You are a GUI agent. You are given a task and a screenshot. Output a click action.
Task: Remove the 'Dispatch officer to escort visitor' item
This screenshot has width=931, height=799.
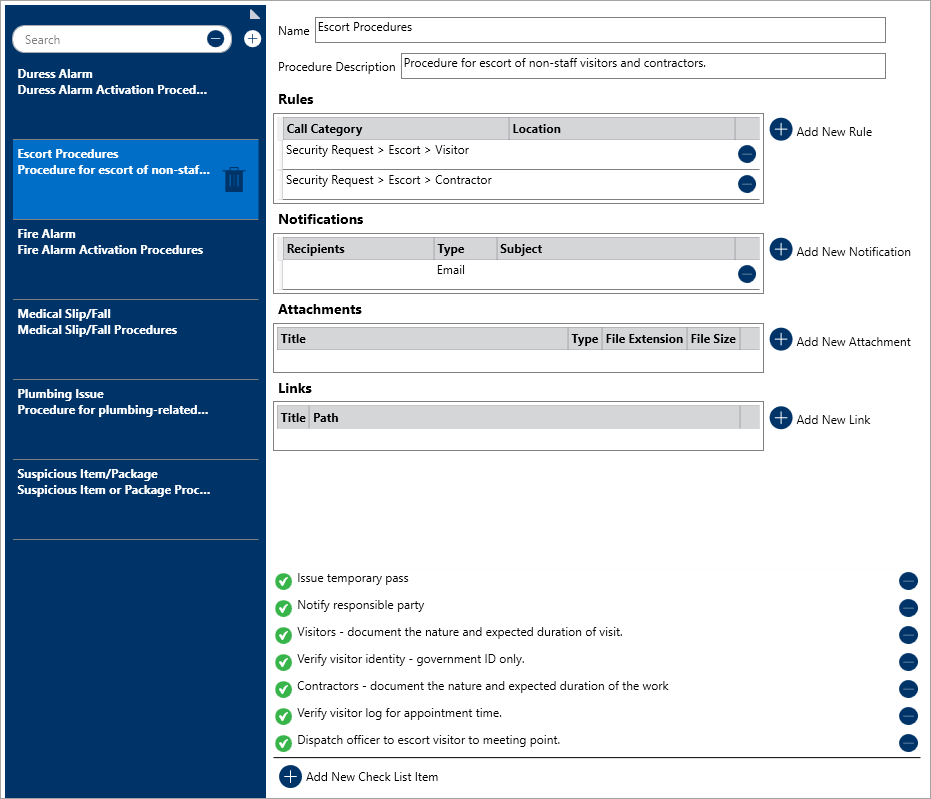point(908,743)
